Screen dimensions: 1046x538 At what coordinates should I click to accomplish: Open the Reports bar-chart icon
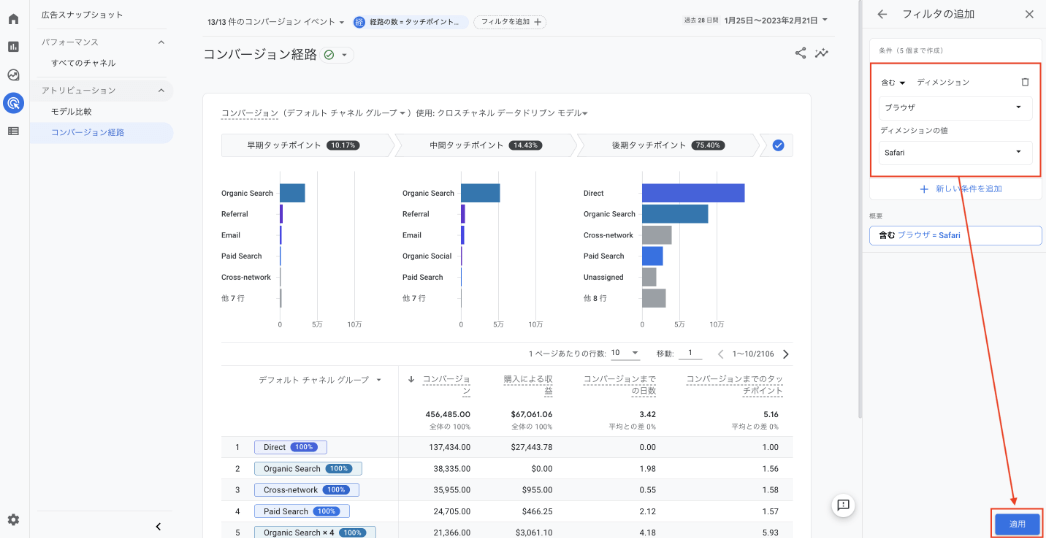tap(13, 47)
